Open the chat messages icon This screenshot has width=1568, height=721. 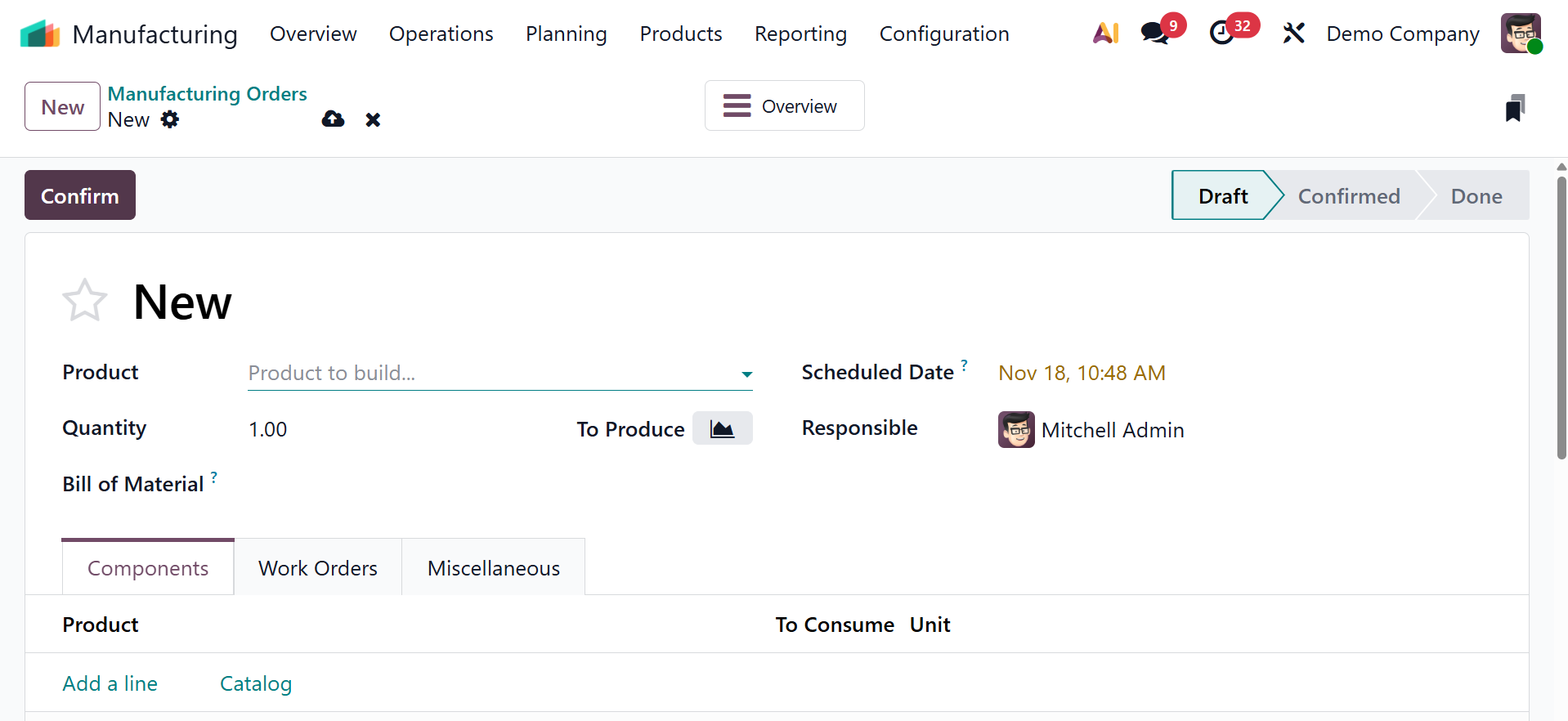(x=1154, y=34)
